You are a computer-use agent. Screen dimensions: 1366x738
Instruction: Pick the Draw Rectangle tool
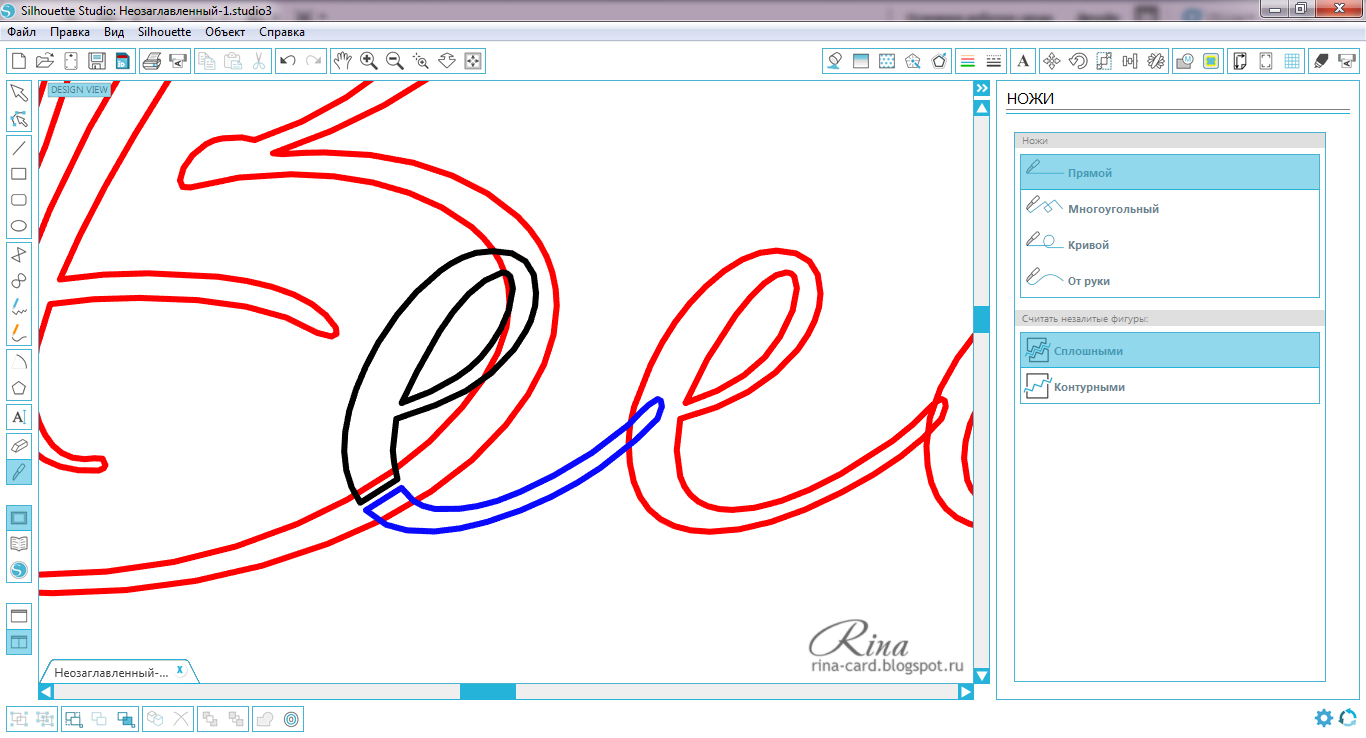18,174
